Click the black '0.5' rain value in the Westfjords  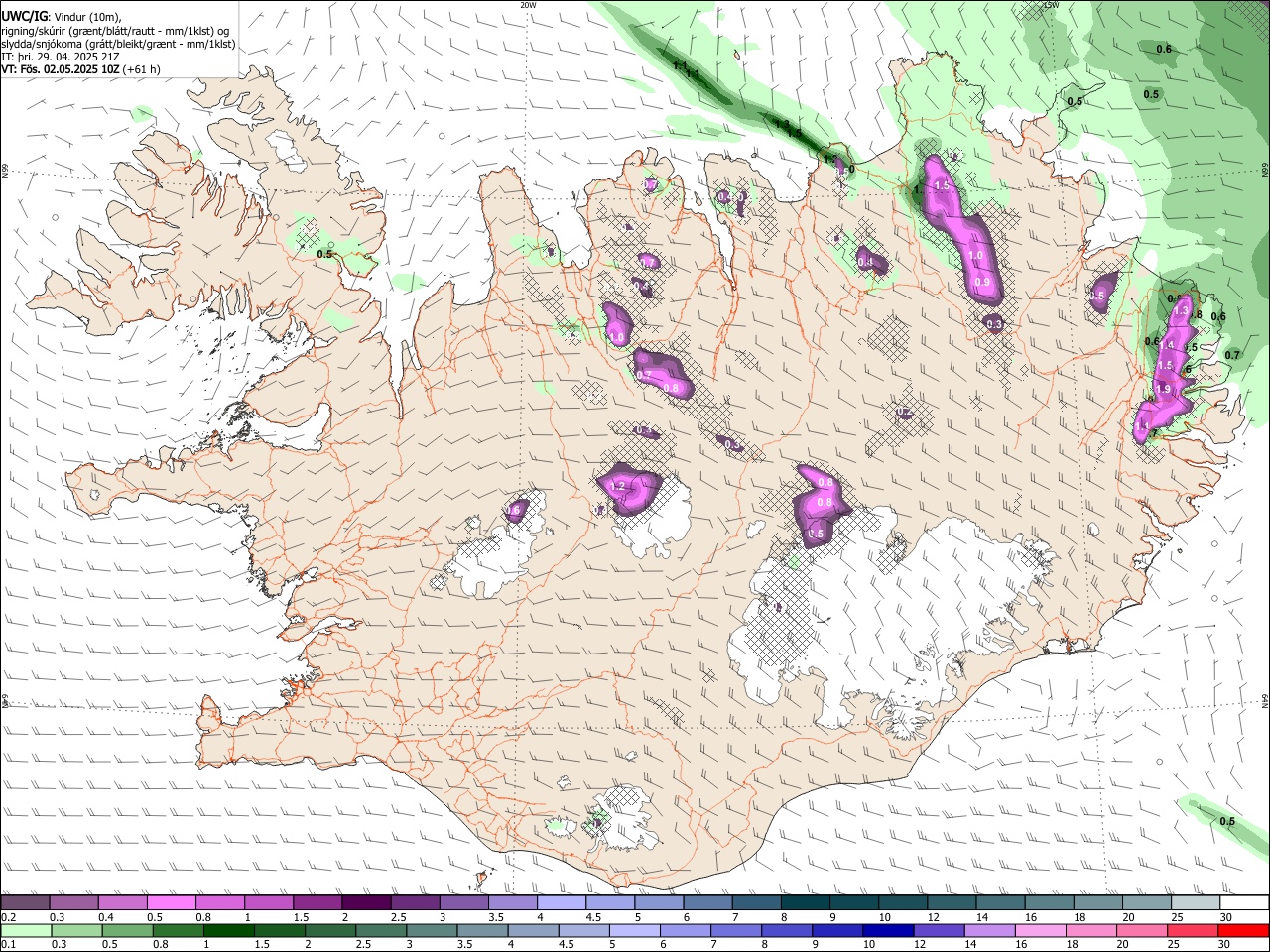(x=324, y=254)
